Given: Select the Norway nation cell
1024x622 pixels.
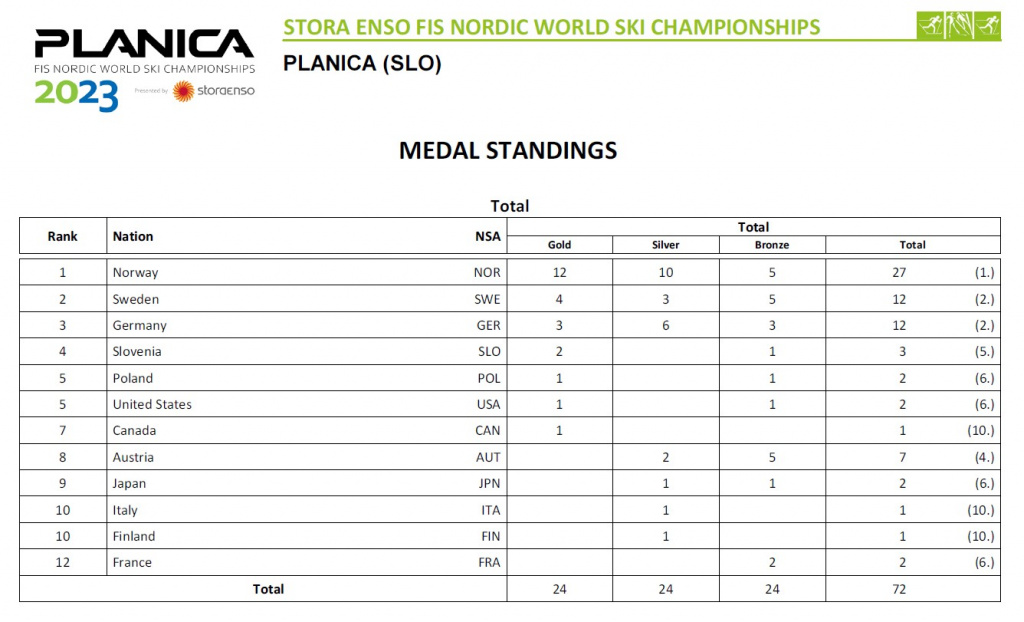Looking at the screenshot, I should 135,272.
